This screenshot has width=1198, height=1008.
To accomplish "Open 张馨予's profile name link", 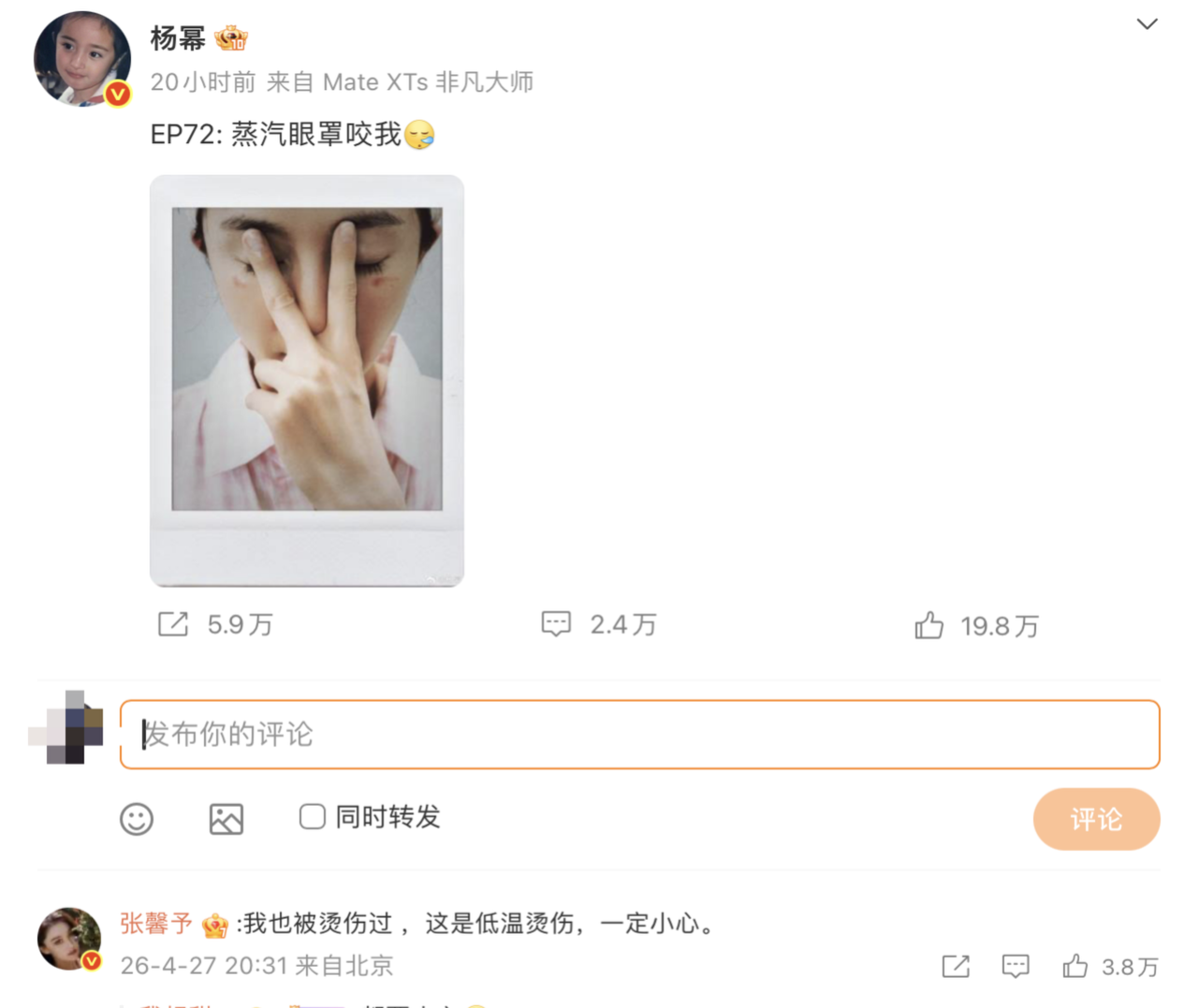I will point(155,924).
